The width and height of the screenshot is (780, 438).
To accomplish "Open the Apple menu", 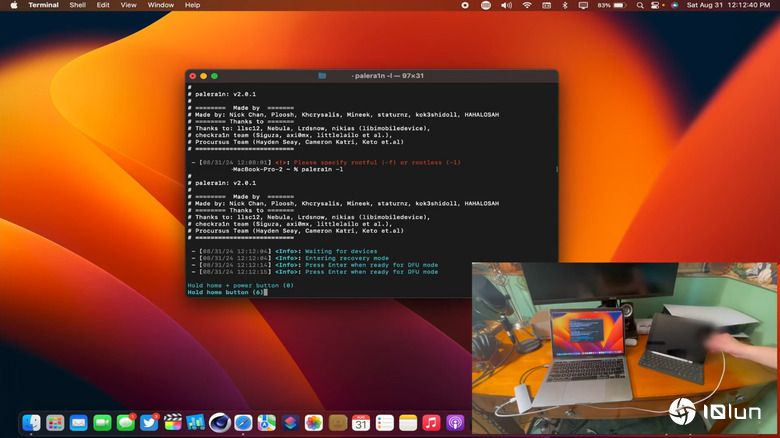I will point(12,5).
